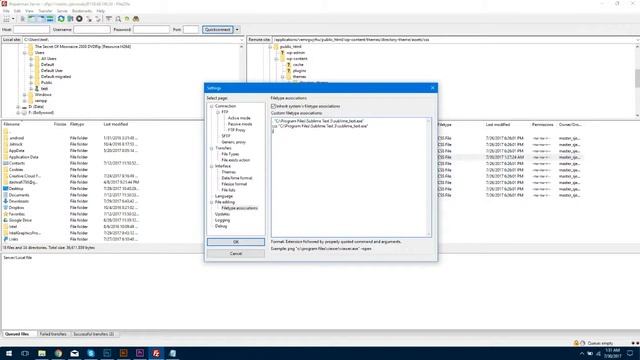This screenshot has height=360, width=640.
Task: Click the Quickconnect button
Action: 218,30
